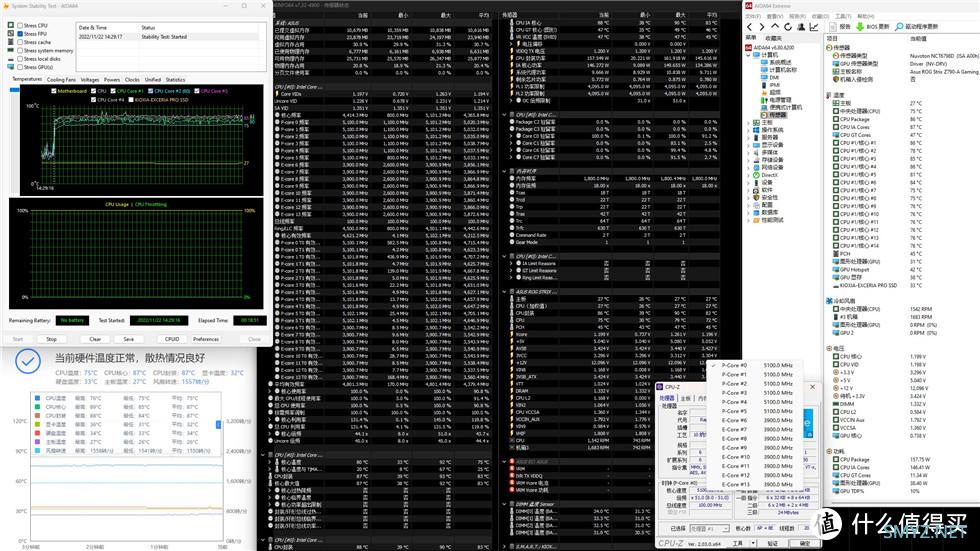Expand 服务器 node in AIDA64 tree
Image resolution: width=980 pixels, height=551 pixels.
pyautogui.click(x=748, y=137)
